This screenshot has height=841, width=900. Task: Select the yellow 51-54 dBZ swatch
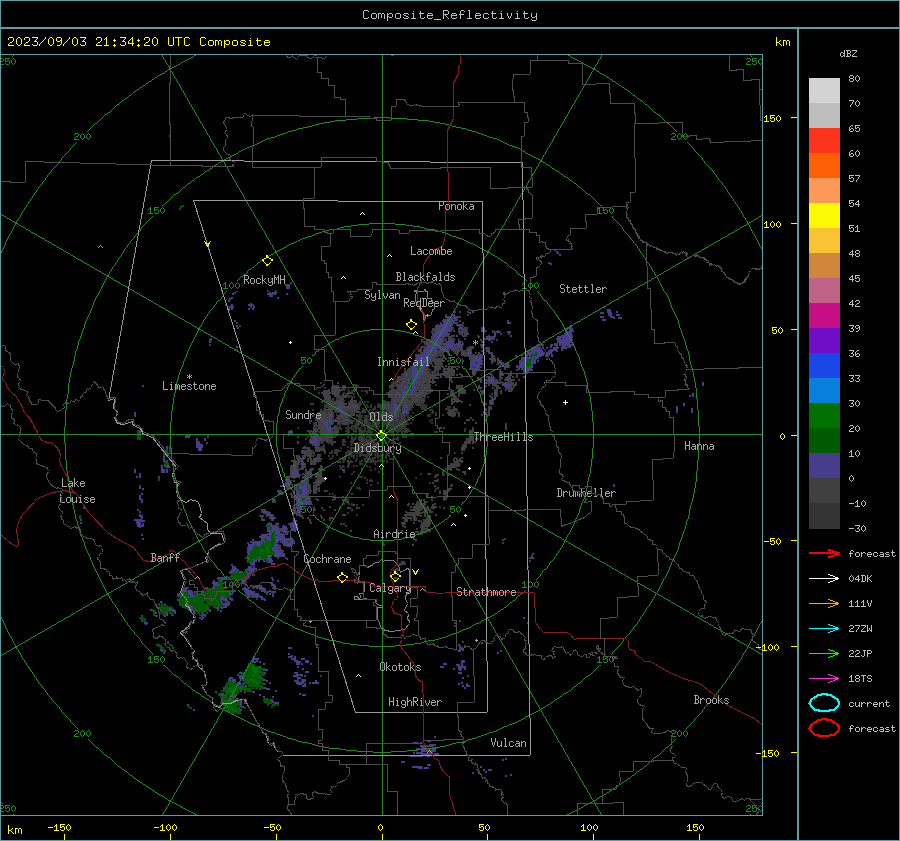[x=824, y=216]
